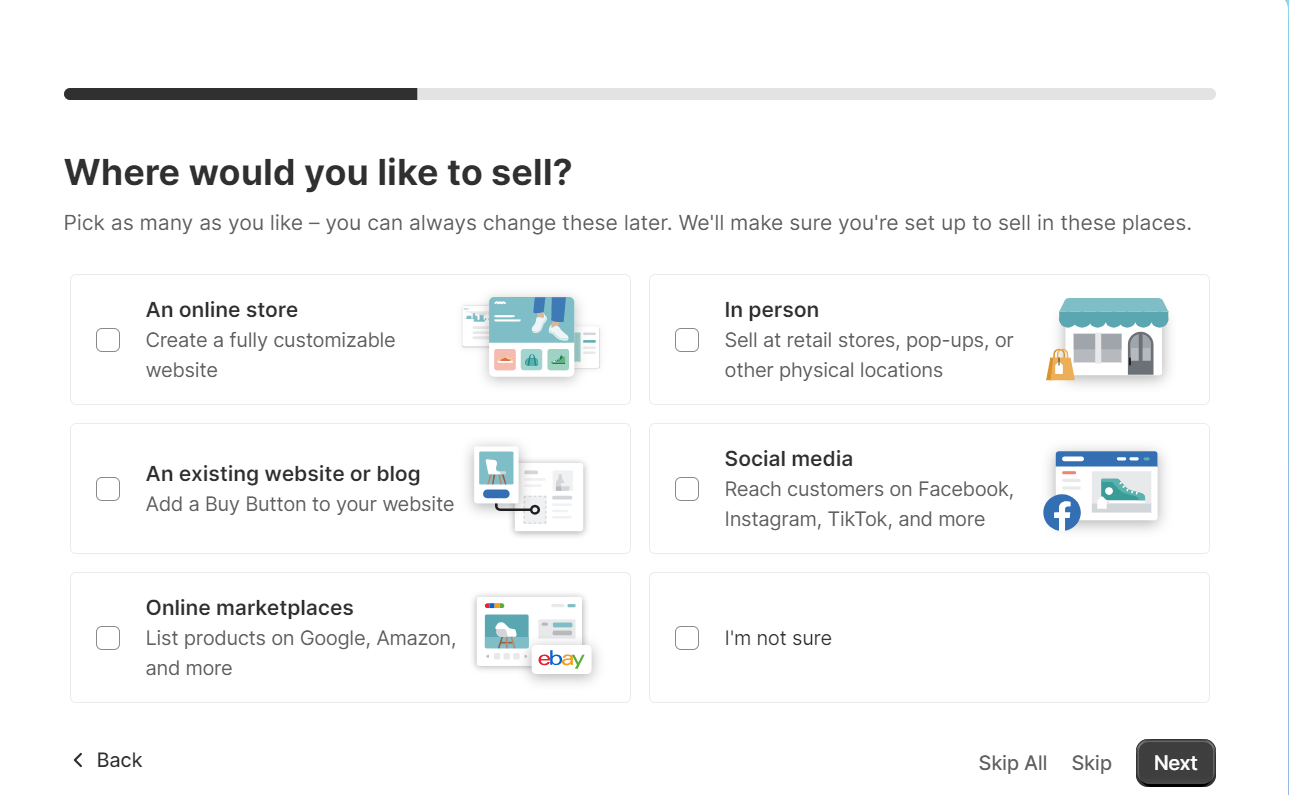Select the Online marketplaces card title

point(249,608)
